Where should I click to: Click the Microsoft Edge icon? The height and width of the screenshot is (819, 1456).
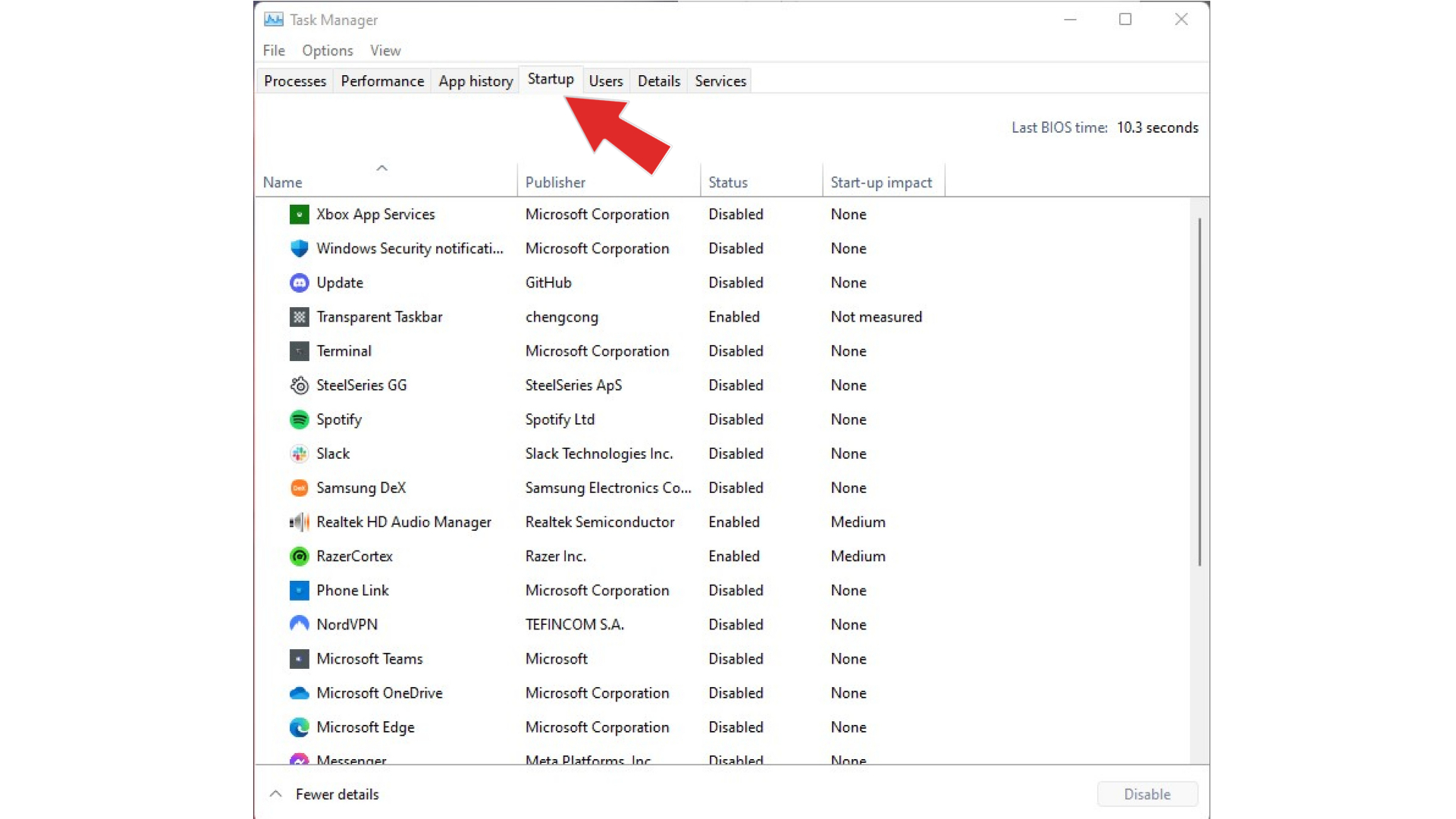tap(300, 727)
